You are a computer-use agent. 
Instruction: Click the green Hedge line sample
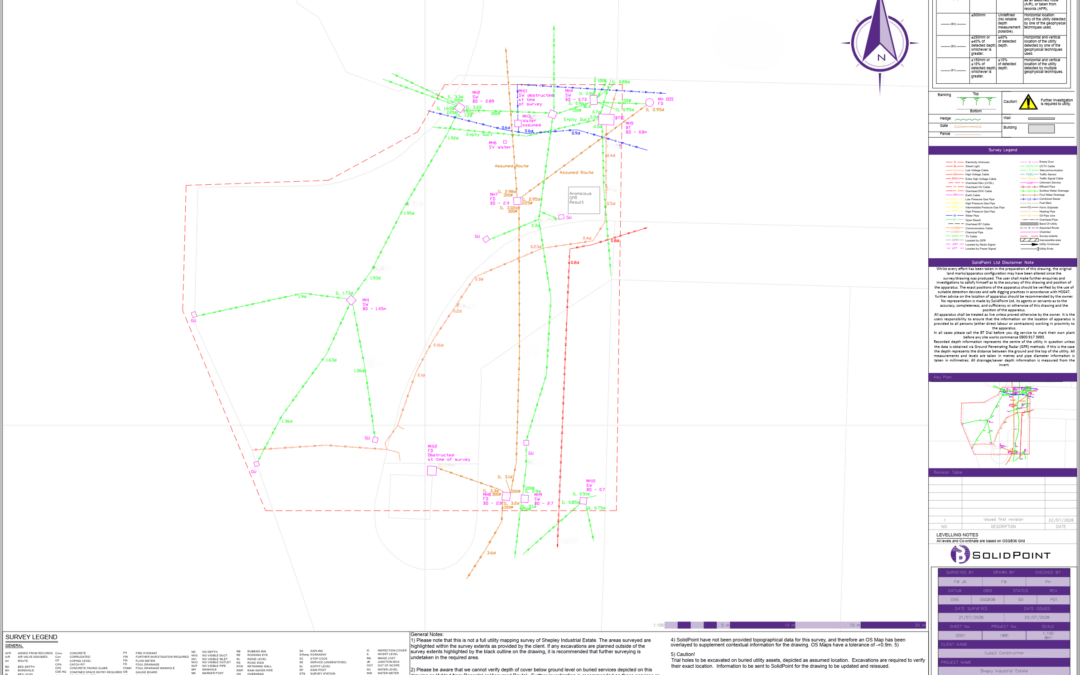pyautogui.click(x=968, y=120)
